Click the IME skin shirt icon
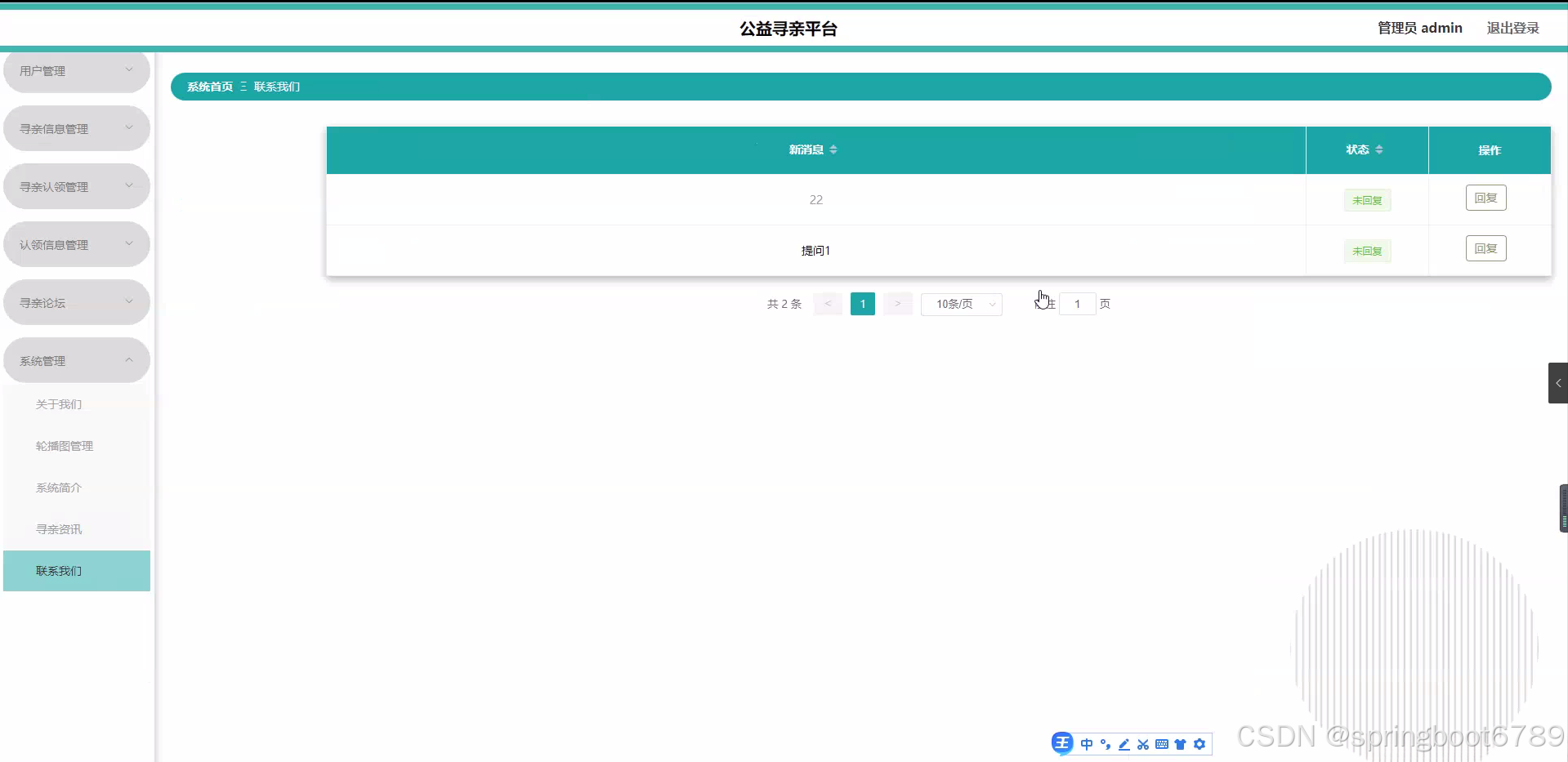This screenshot has height=762, width=1568. [x=1181, y=744]
